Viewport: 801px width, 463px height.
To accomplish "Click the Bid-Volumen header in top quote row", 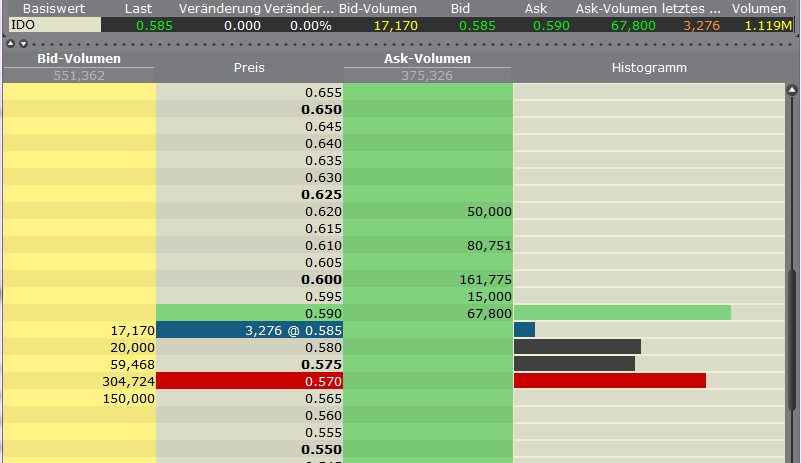I will pos(378,9).
